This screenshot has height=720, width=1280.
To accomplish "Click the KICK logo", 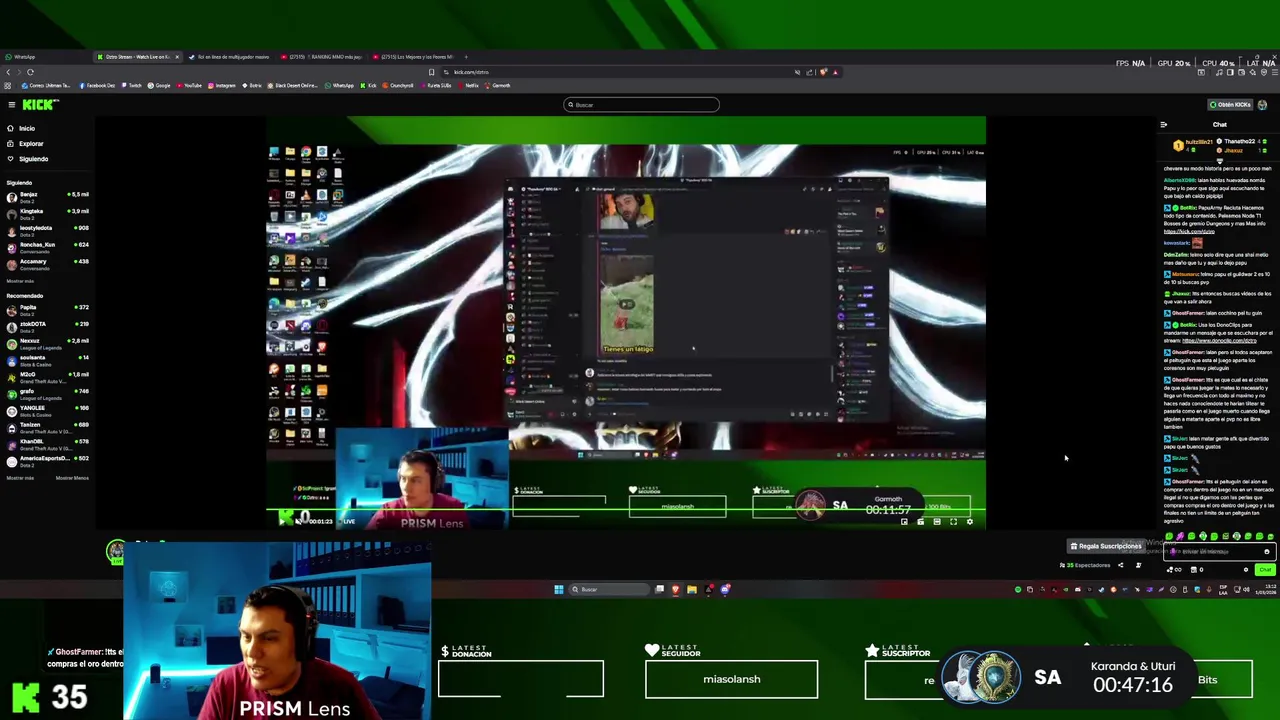I will point(40,104).
